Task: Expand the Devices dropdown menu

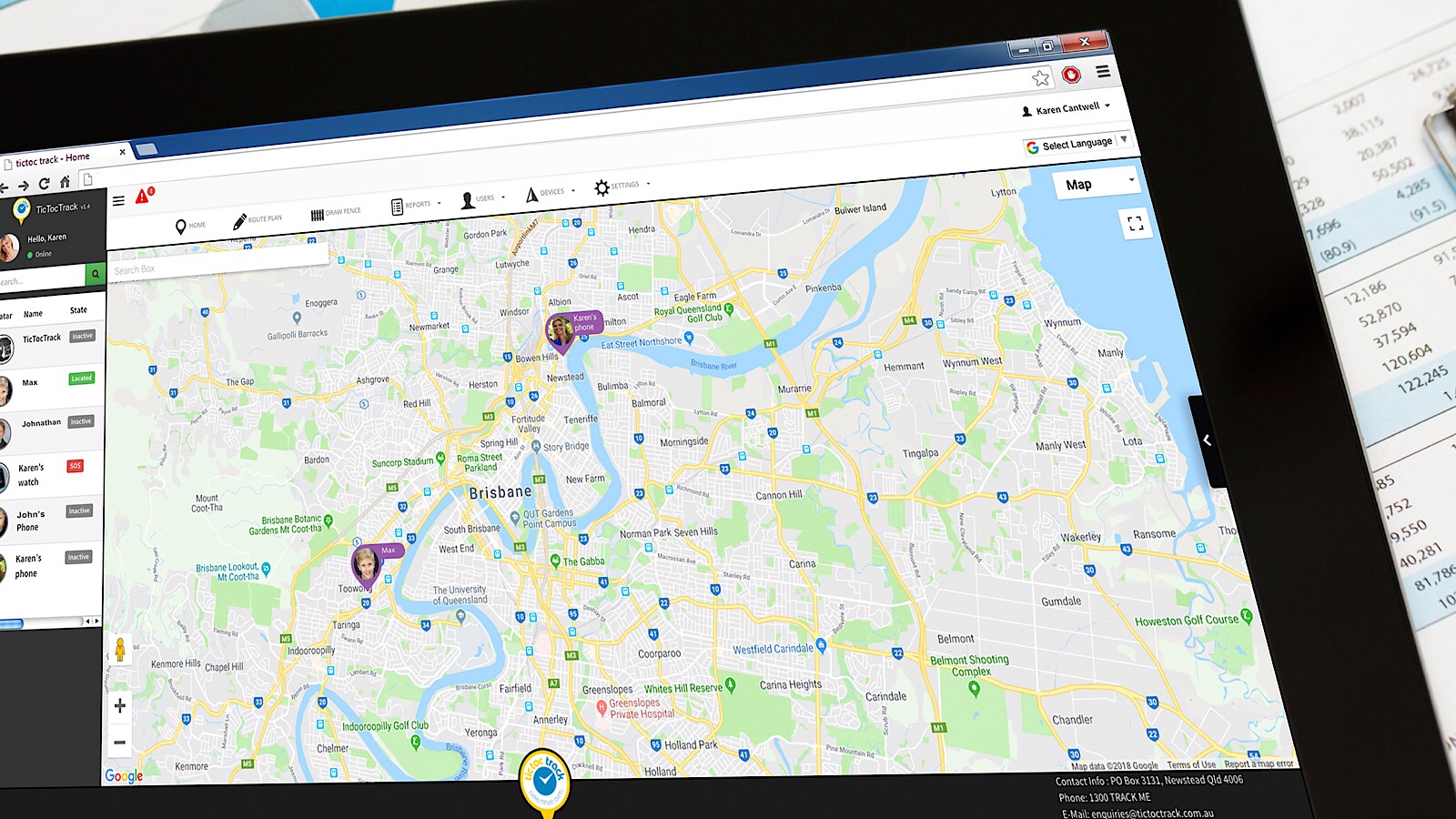Action: [x=551, y=193]
